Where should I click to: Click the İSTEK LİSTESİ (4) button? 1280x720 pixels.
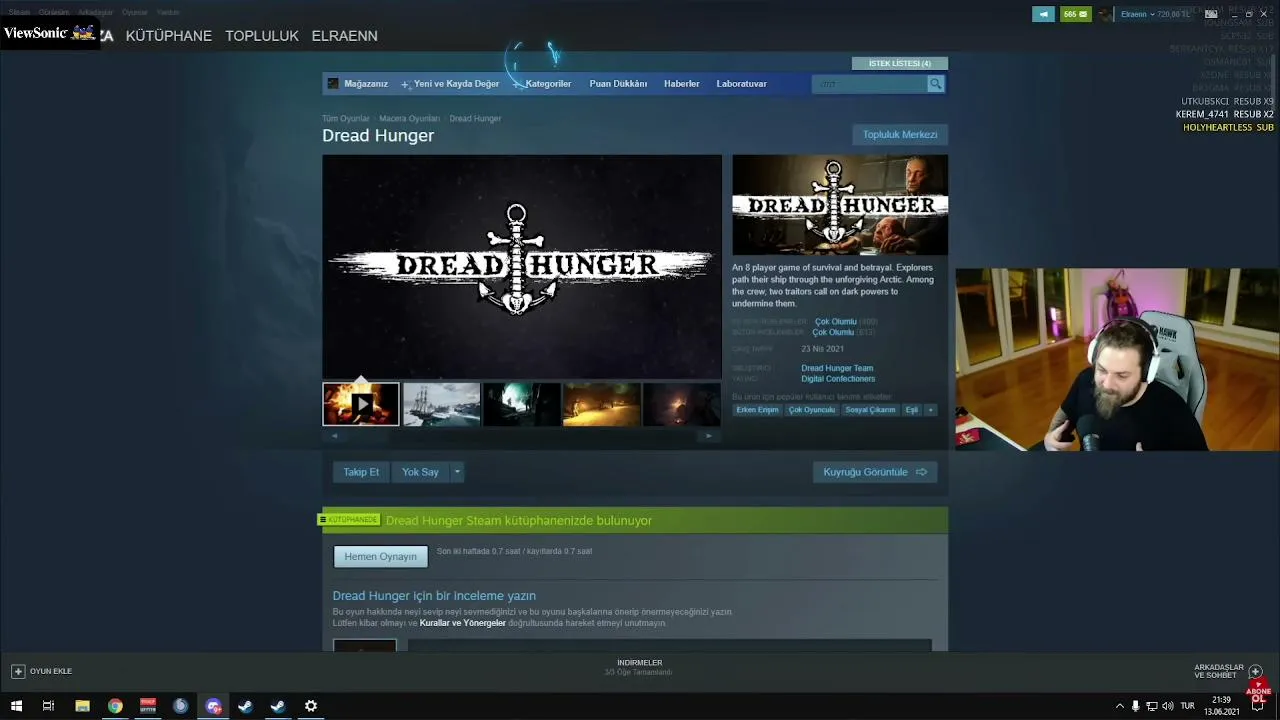(x=900, y=63)
